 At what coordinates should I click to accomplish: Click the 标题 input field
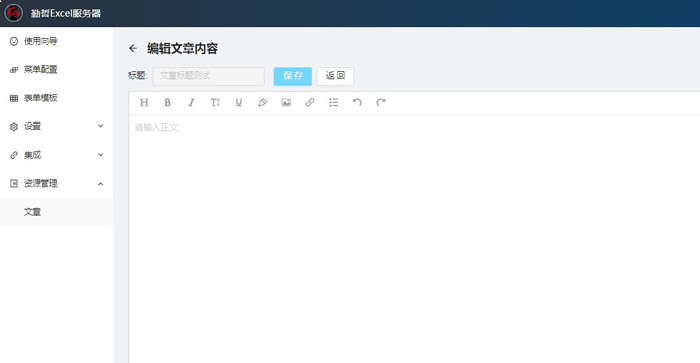tap(208, 76)
